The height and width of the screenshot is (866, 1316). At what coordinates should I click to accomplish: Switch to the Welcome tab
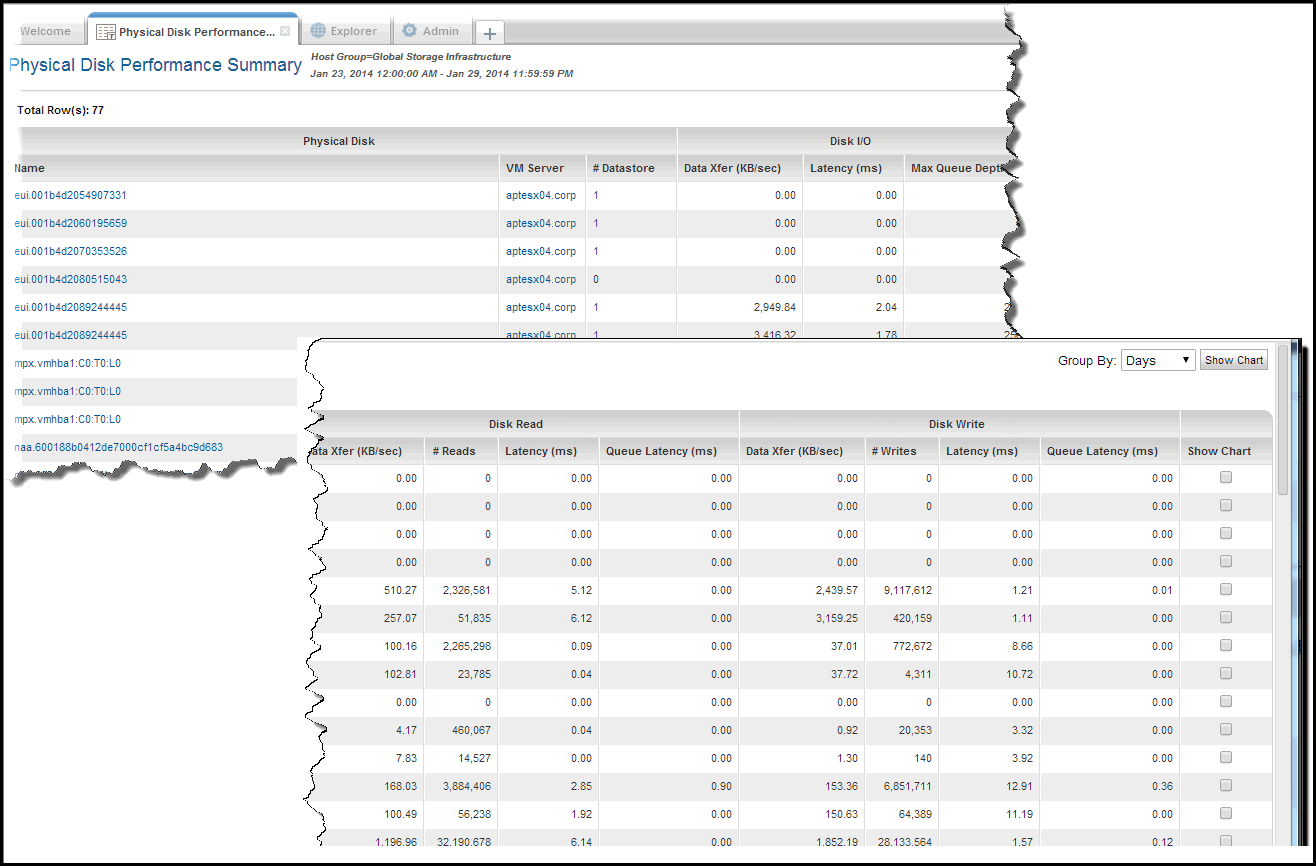(x=45, y=31)
